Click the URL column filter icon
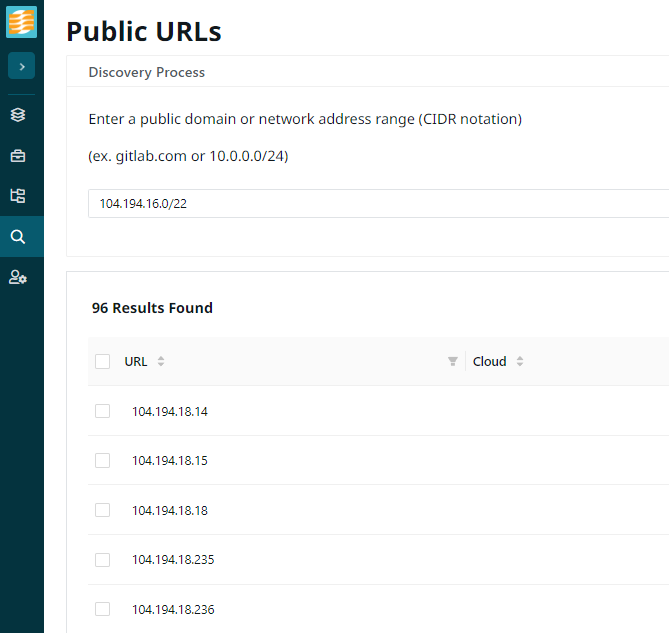Screen dimensions: 669x633 (x=452, y=362)
